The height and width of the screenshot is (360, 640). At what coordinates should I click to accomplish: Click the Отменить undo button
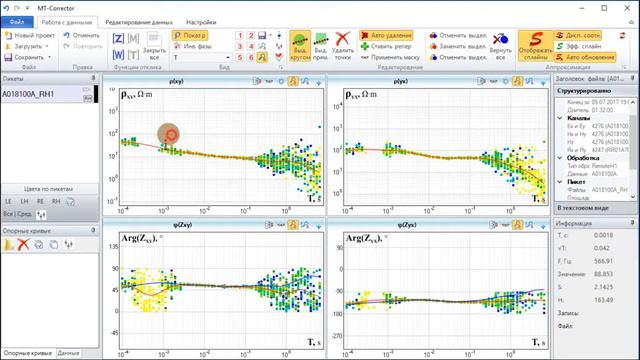(x=82, y=36)
